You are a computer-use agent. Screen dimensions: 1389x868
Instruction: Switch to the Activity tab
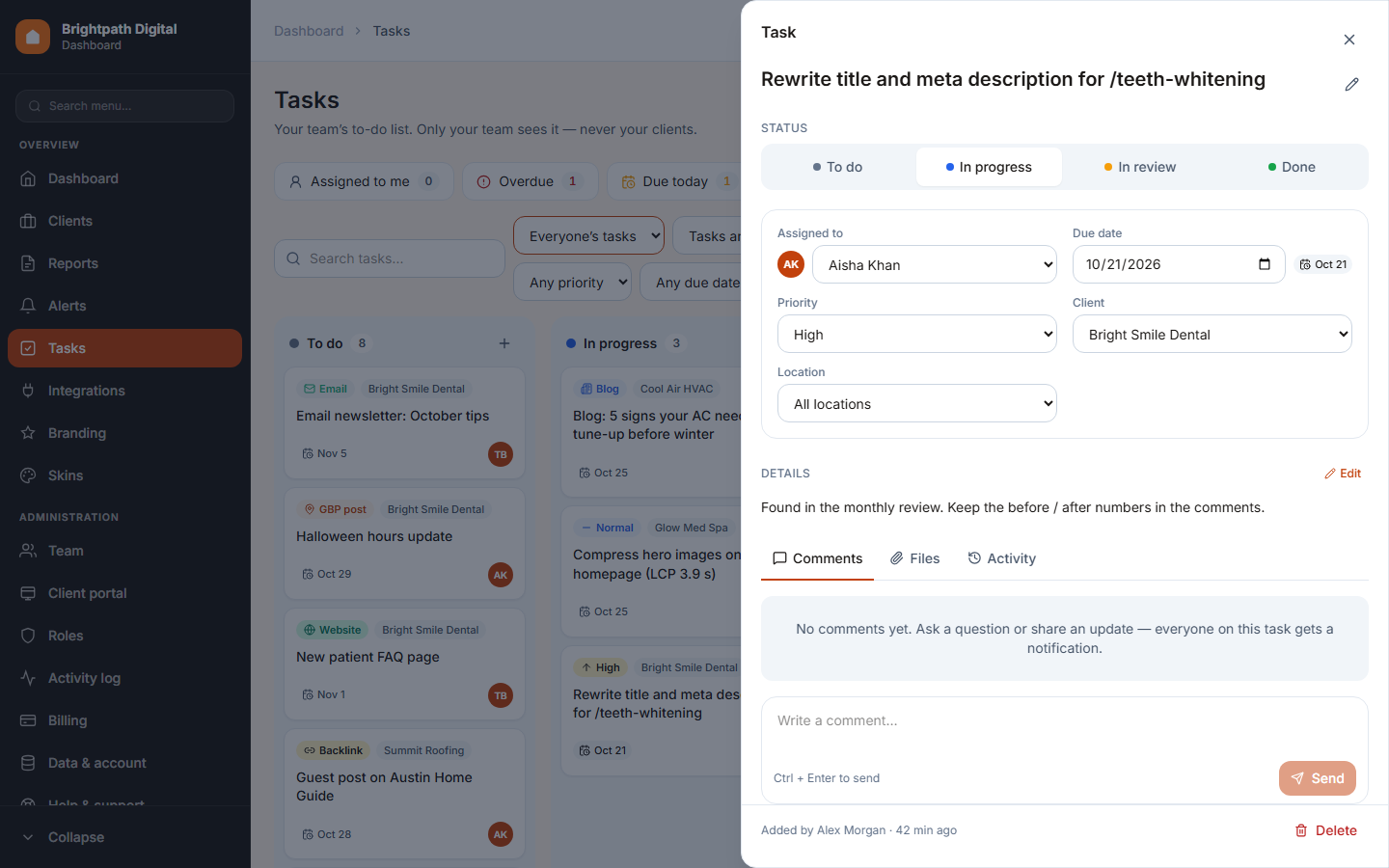pyautogui.click(x=1002, y=558)
